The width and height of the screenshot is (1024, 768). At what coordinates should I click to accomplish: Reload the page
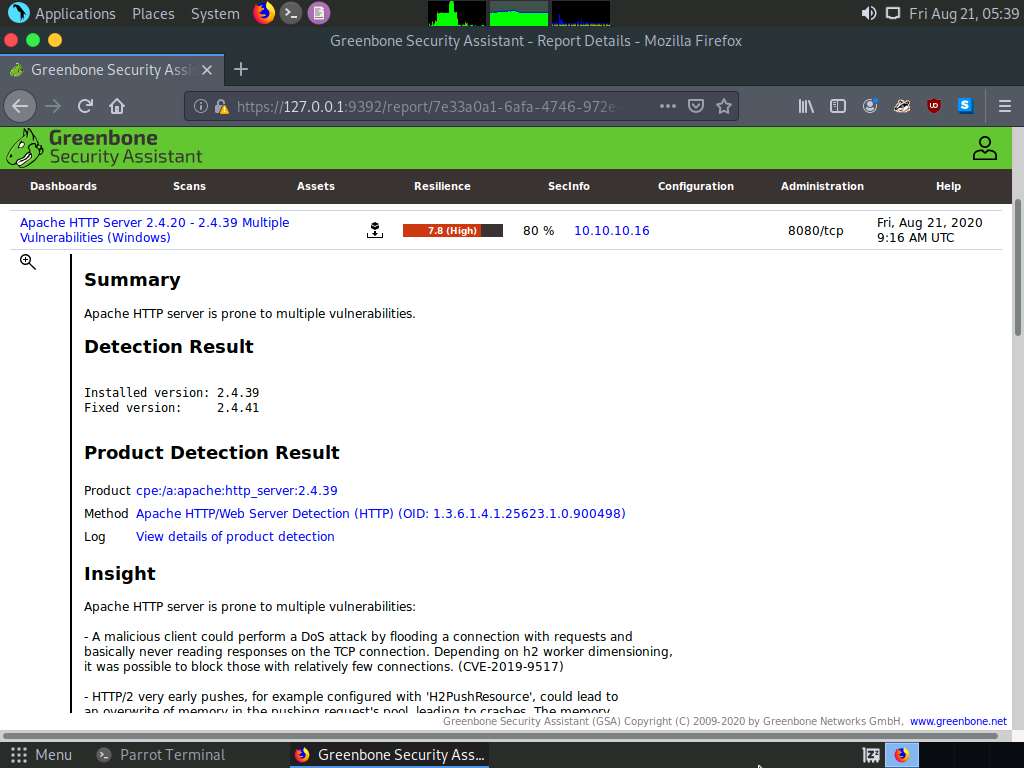click(x=86, y=106)
